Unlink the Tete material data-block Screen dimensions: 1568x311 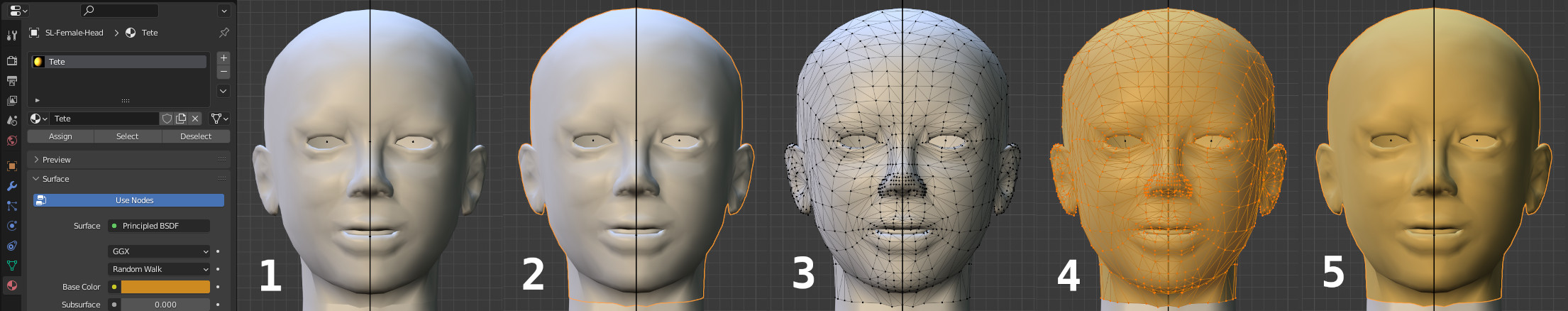(x=195, y=119)
